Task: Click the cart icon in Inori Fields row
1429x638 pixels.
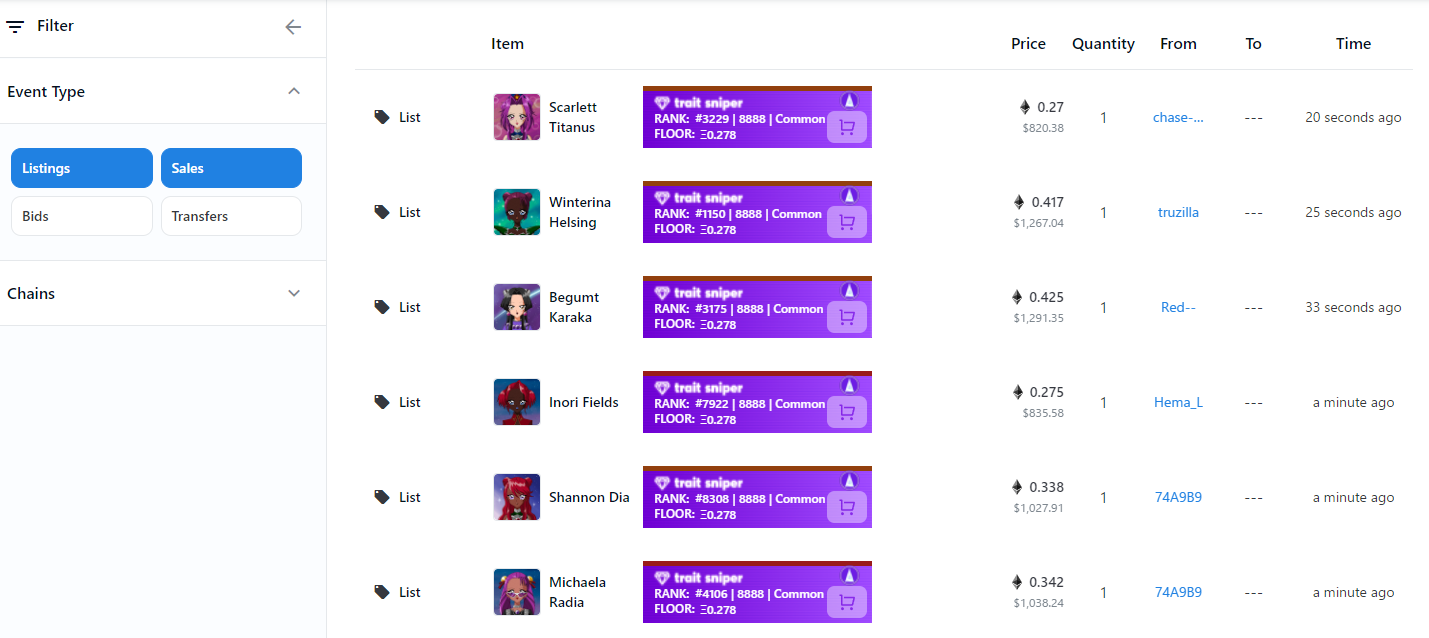Action: 847,413
